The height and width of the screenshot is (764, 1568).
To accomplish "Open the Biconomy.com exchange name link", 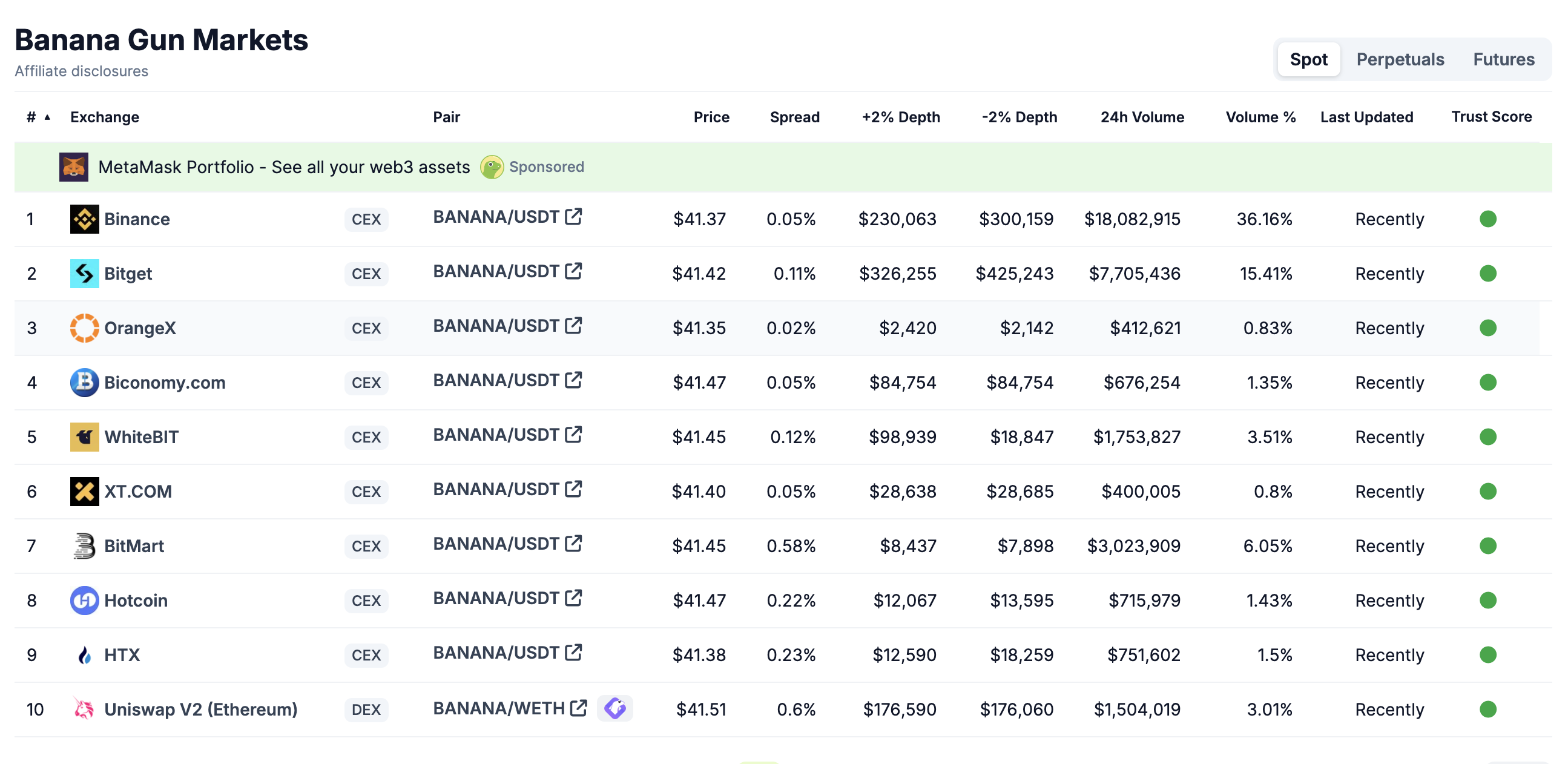I will point(165,383).
